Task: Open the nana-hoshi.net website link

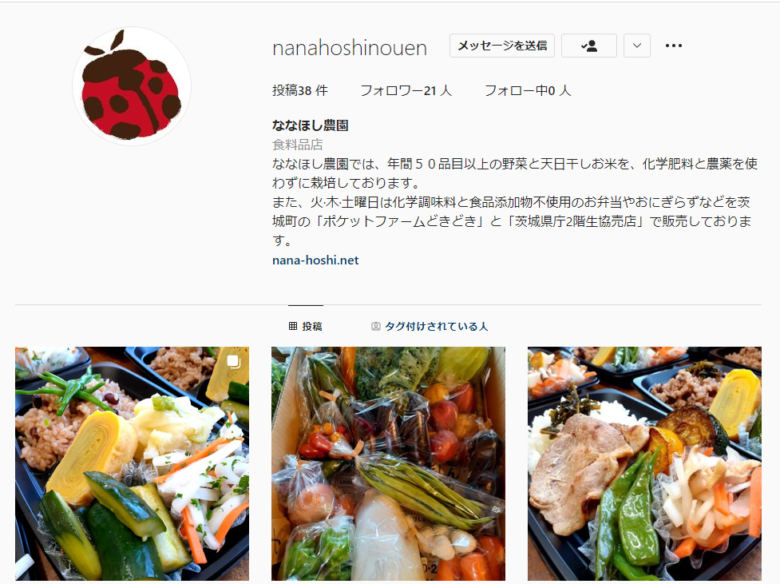Action: click(315, 260)
